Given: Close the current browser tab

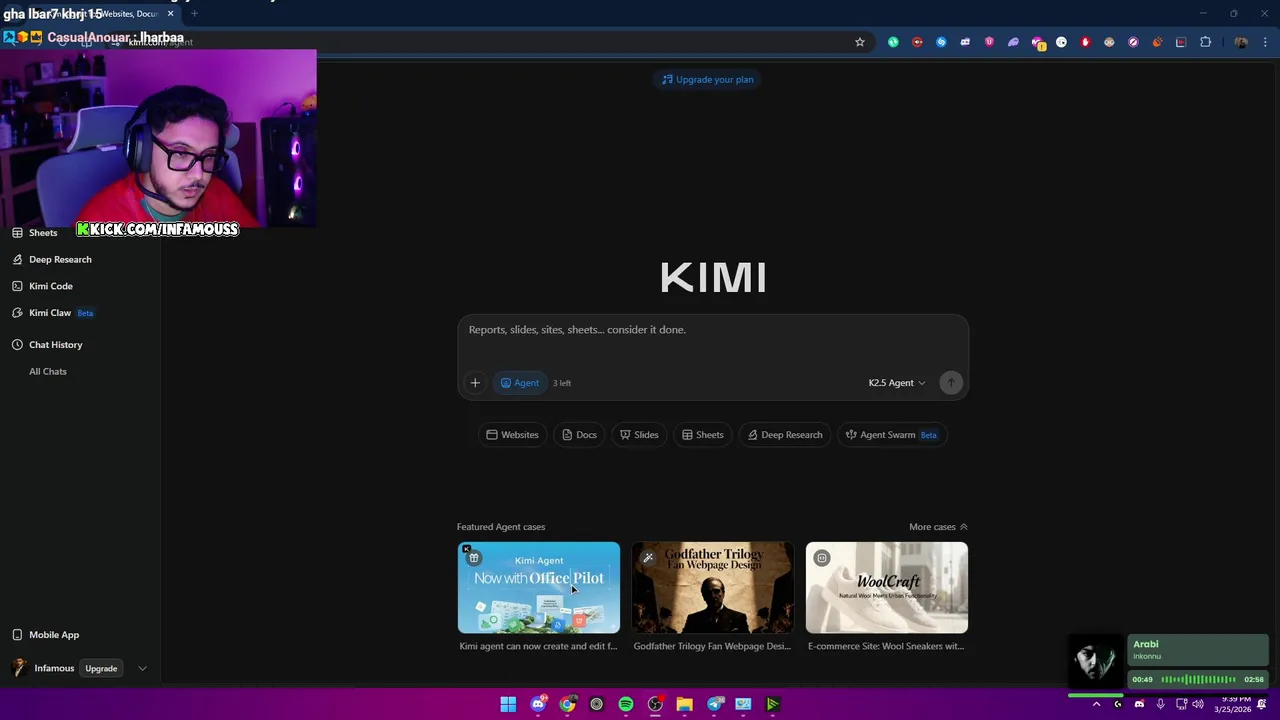Looking at the screenshot, I should 170,14.
